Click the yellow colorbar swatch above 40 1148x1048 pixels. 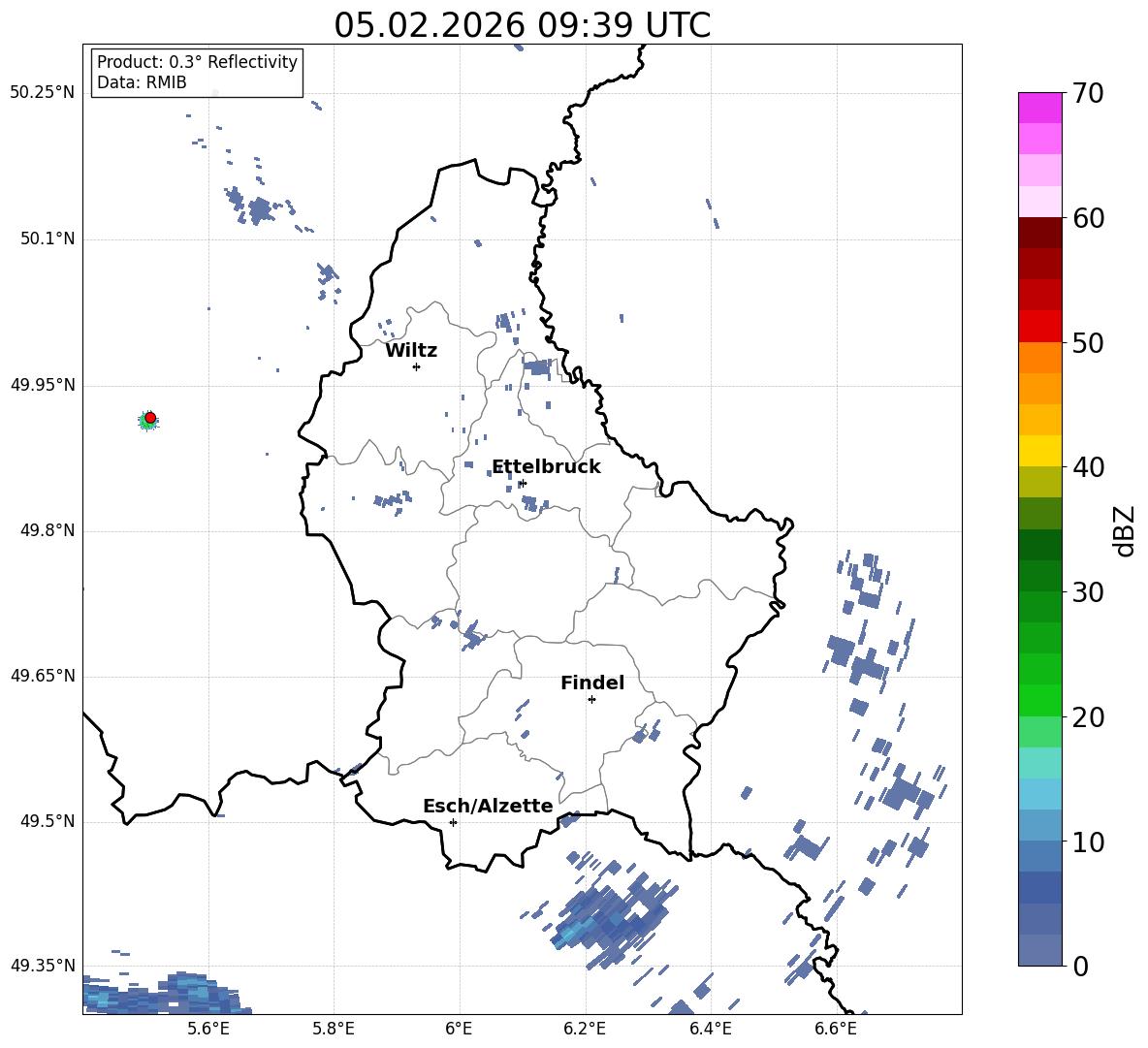point(1040,451)
